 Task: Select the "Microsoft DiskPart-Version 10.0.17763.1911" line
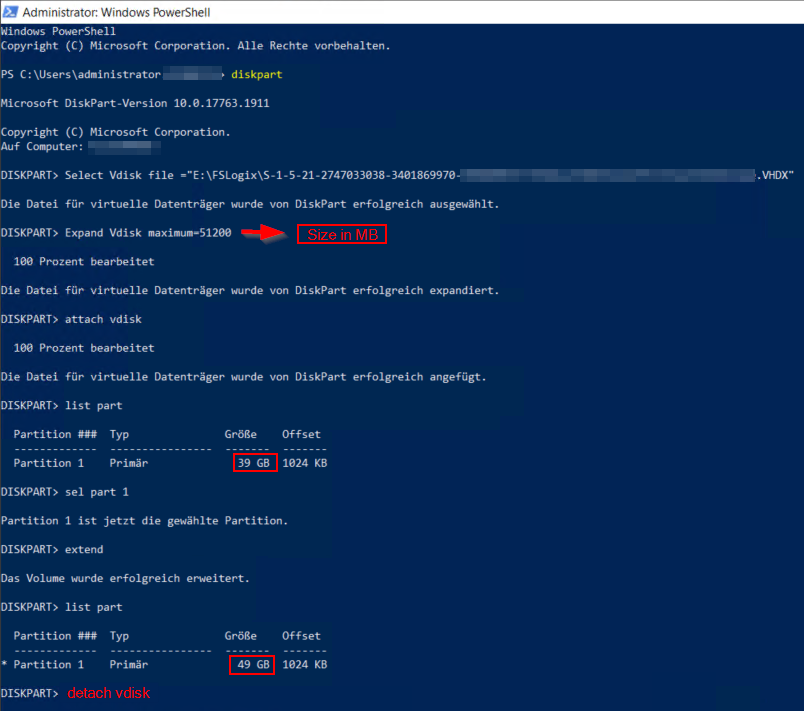[135, 103]
